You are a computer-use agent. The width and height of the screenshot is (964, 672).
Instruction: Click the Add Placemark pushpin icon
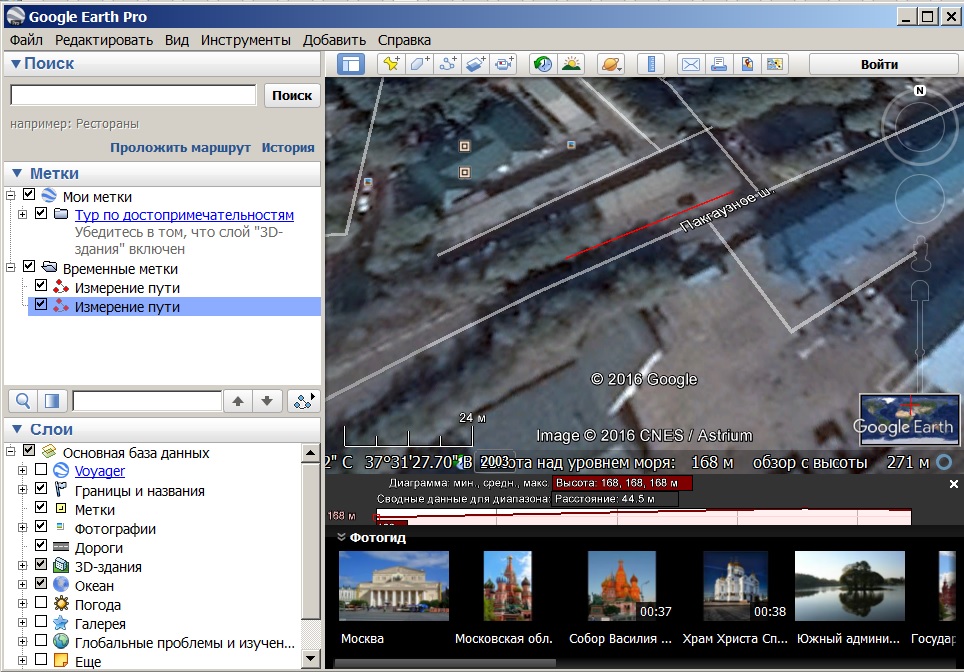(x=390, y=64)
